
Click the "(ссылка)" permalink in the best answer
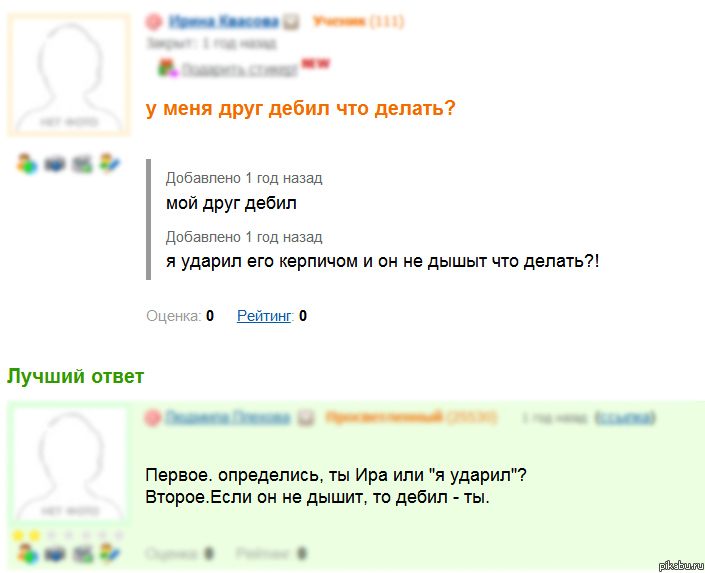coord(626,417)
